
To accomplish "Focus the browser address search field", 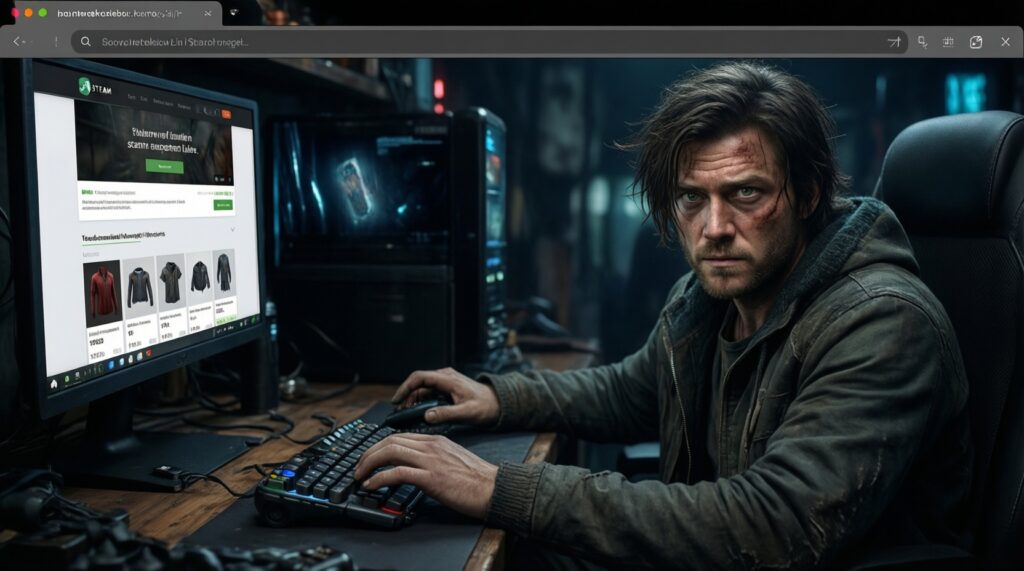I will click(x=489, y=42).
